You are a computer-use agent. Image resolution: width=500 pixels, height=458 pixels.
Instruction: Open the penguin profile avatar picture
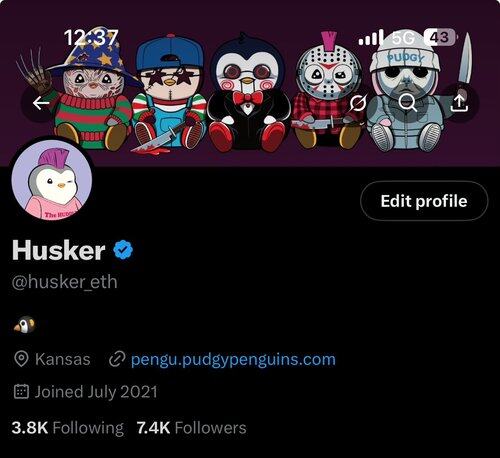click(x=52, y=180)
